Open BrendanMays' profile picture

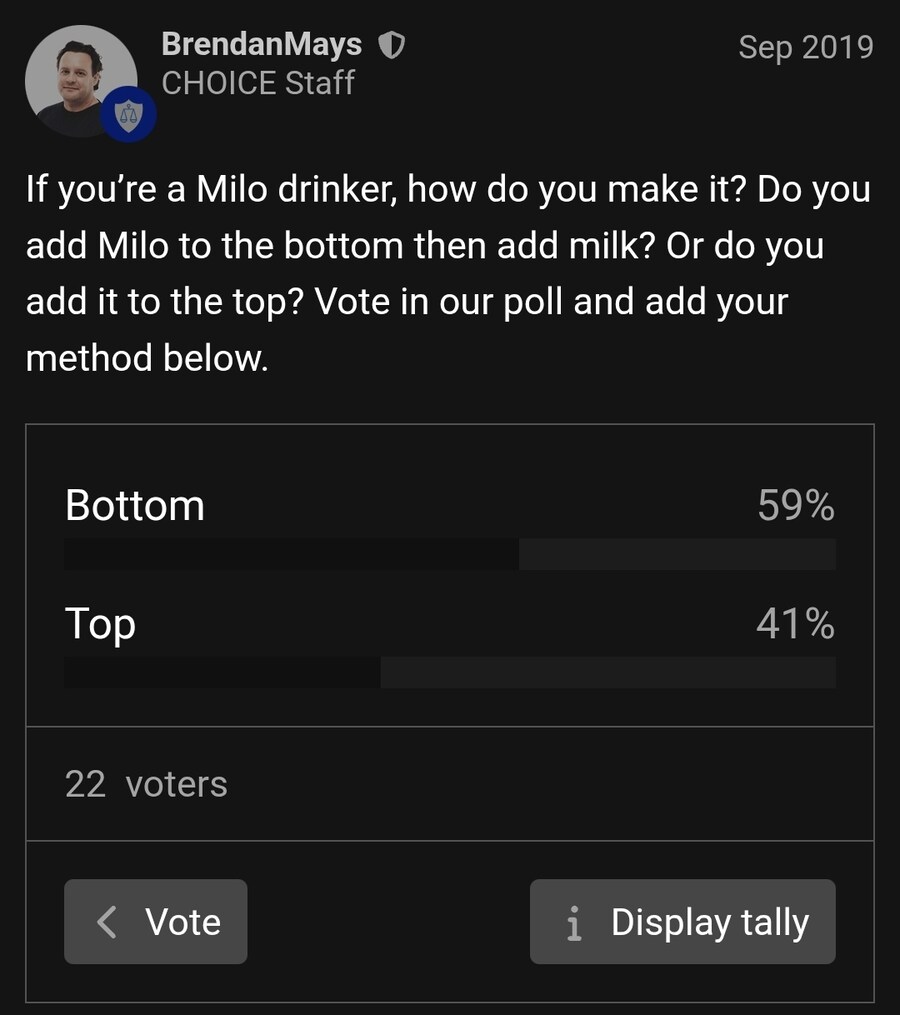(x=80, y=80)
